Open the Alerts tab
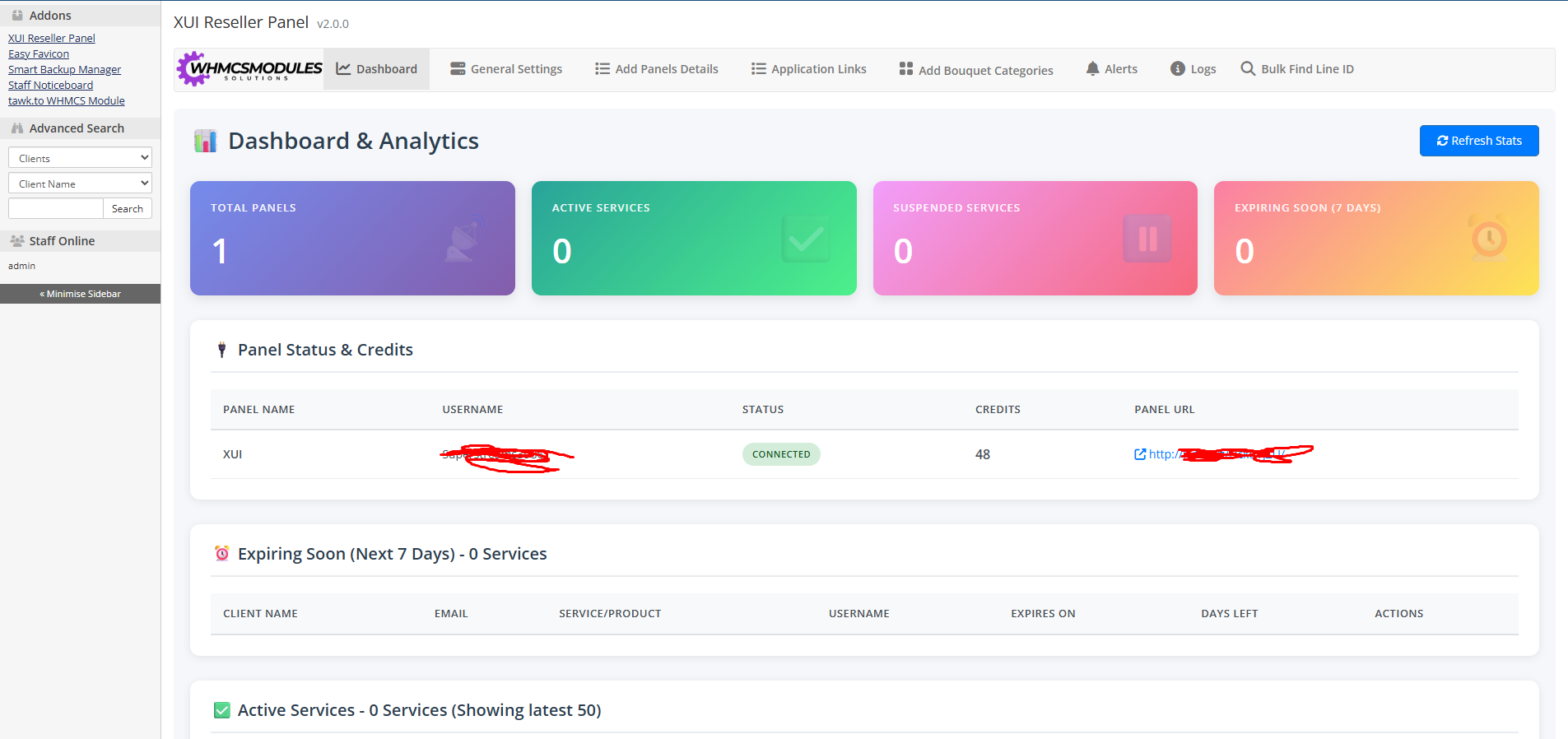 tap(1112, 69)
